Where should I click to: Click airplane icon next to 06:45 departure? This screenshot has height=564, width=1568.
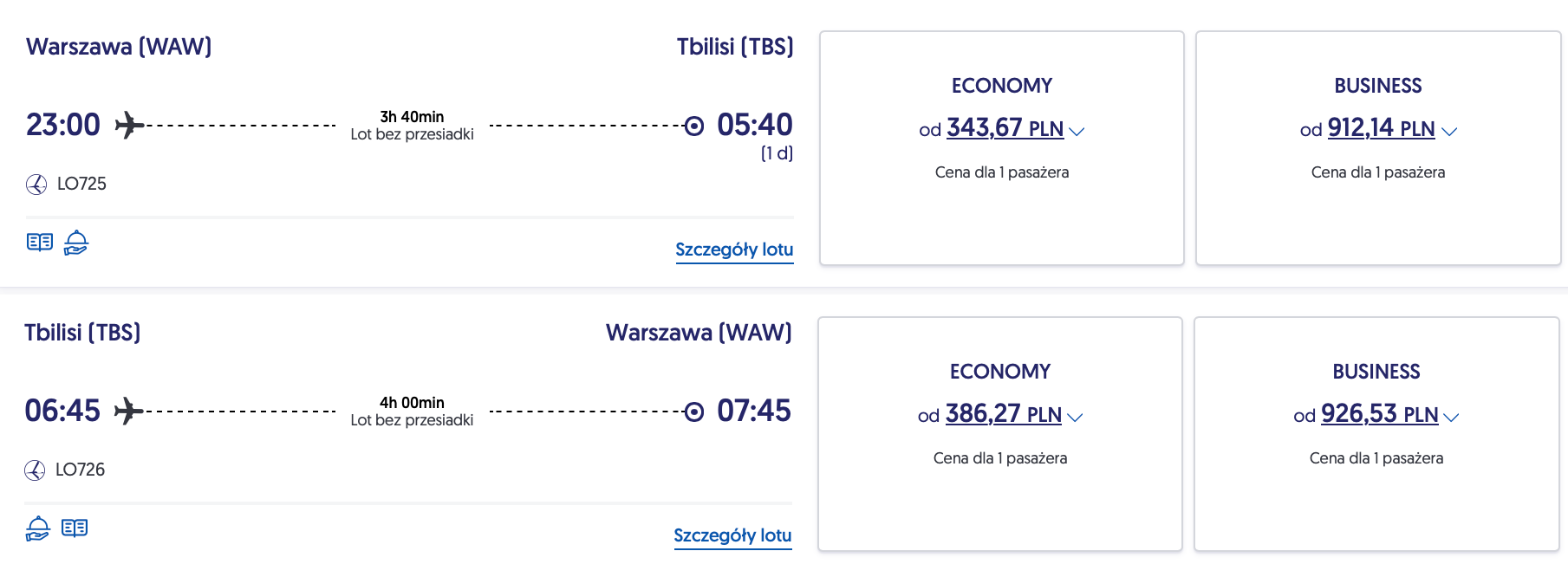pyautogui.click(x=128, y=411)
